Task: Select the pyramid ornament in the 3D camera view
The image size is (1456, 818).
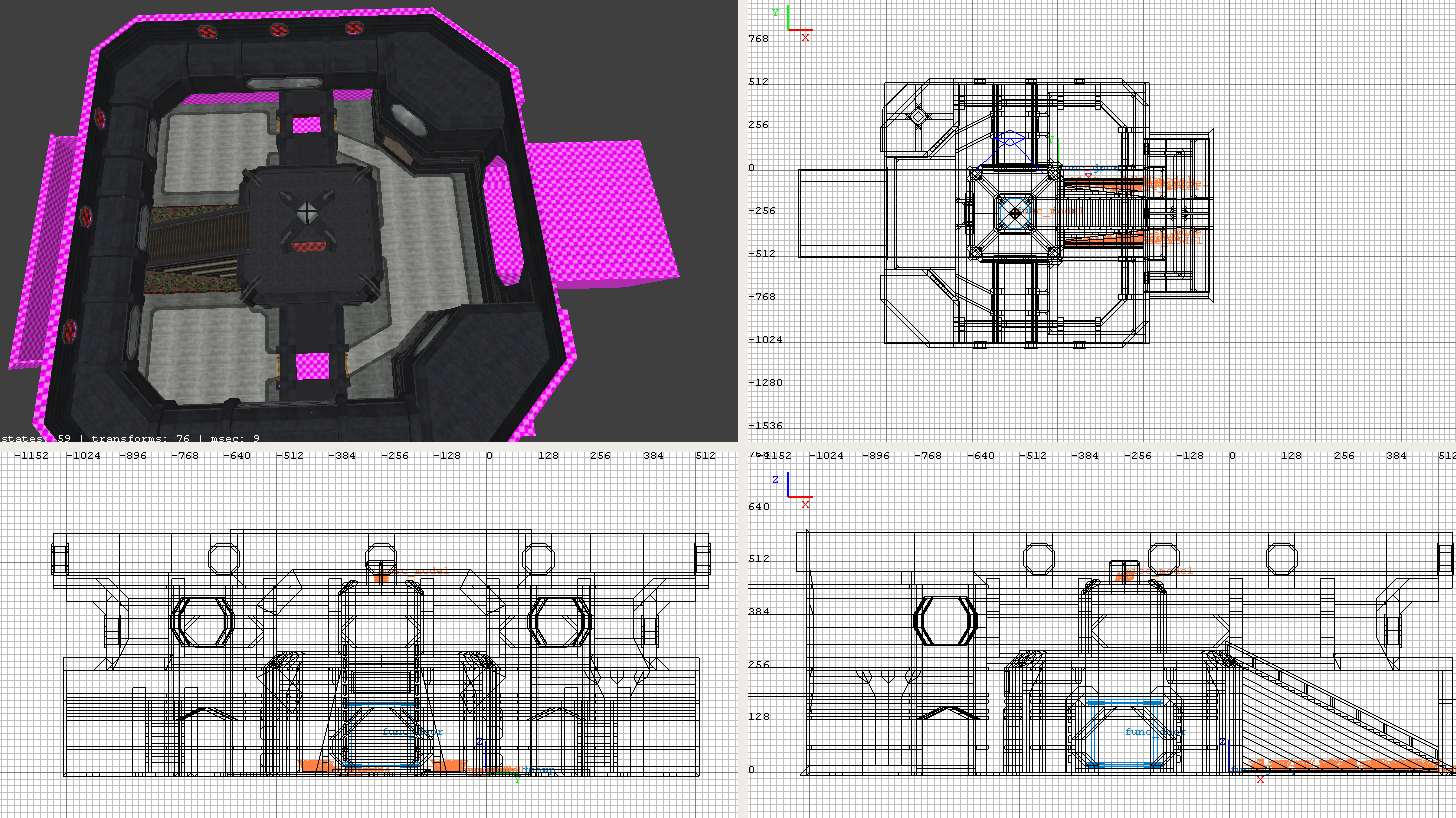Action: point(308,213)
